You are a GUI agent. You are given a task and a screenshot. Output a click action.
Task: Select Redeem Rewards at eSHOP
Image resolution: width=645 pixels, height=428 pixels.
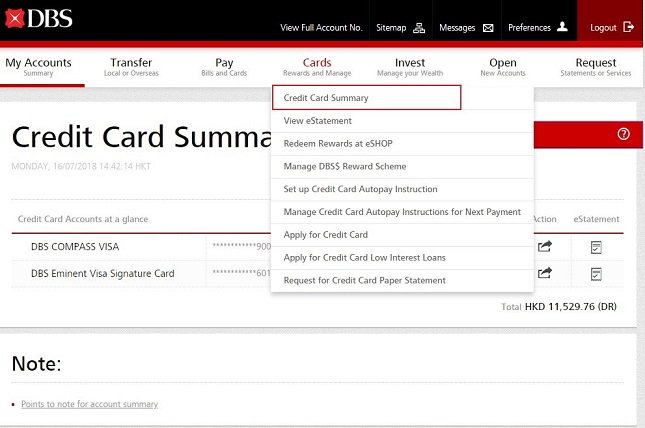click(336, 144)
